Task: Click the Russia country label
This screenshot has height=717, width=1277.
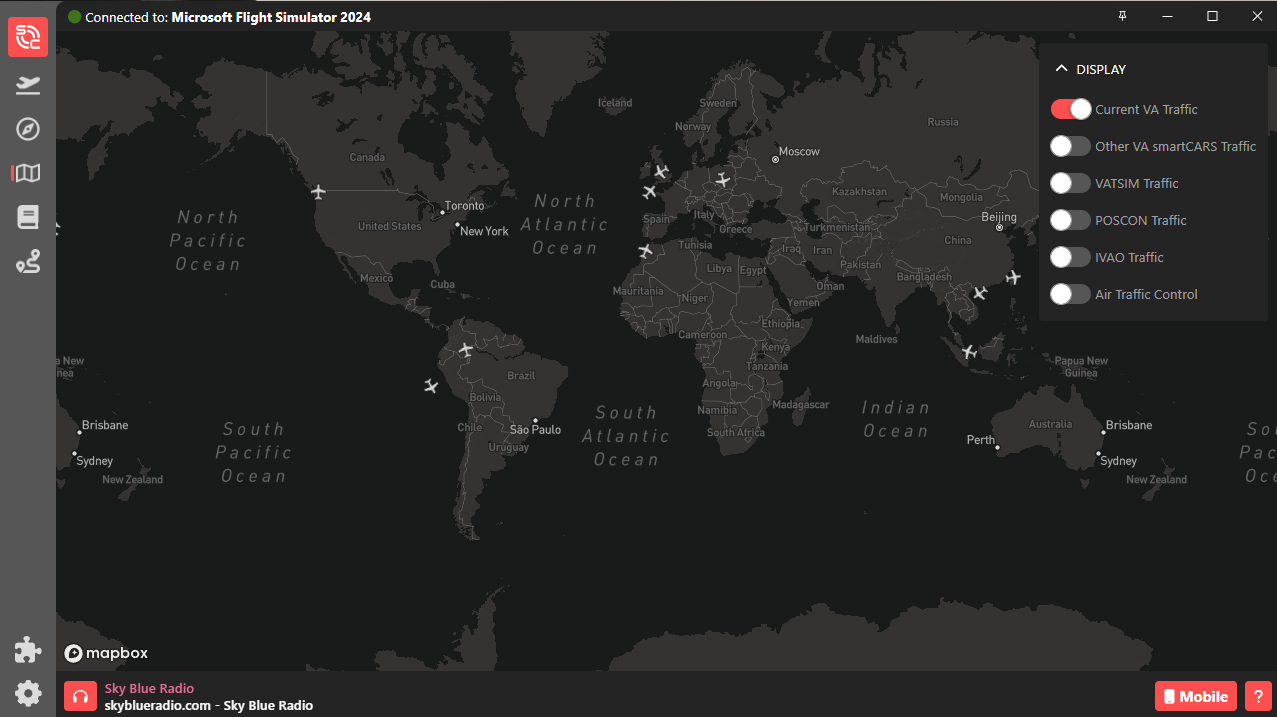Action: 943,122
